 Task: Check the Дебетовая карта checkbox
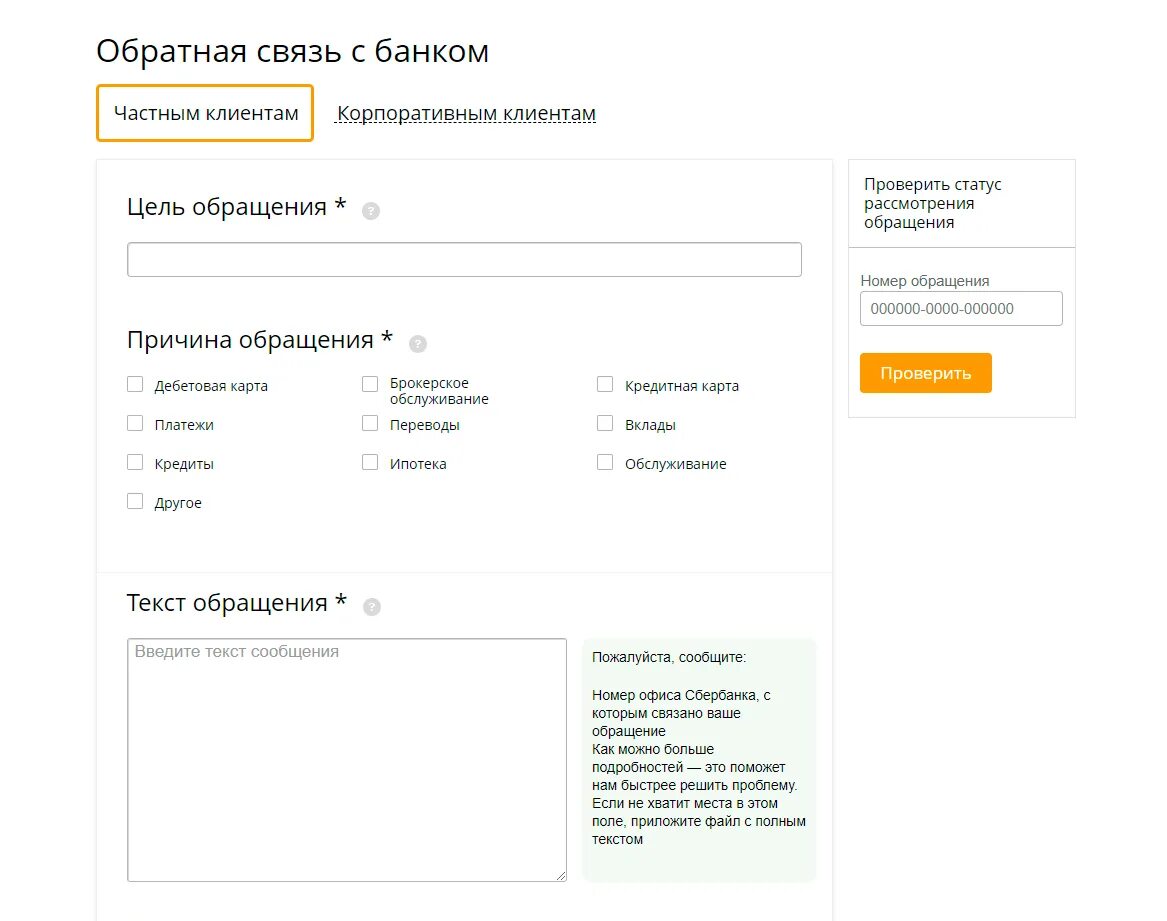[x=135, y=384]
